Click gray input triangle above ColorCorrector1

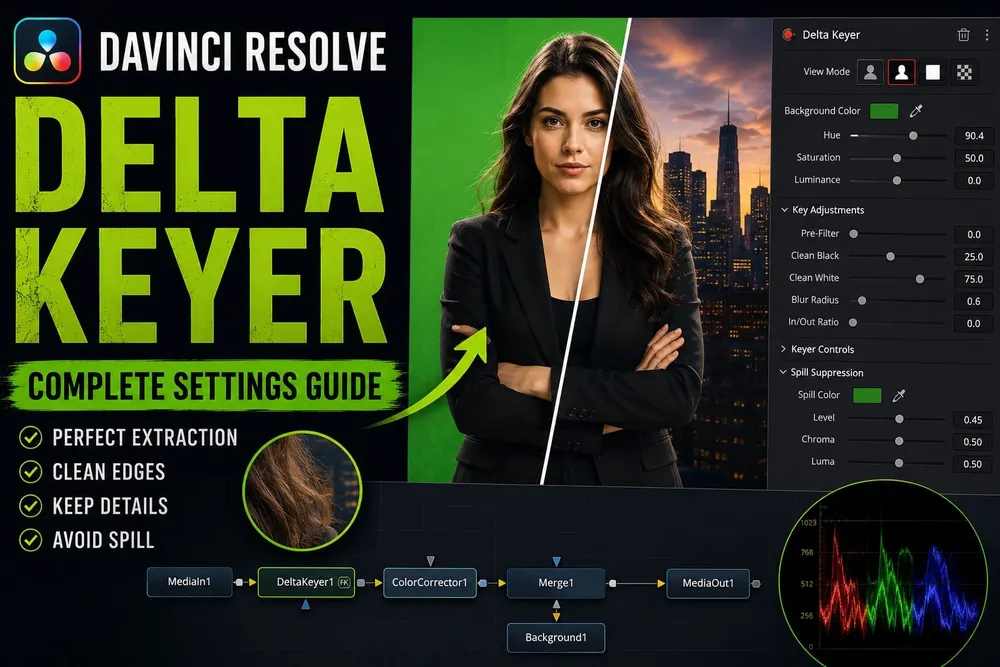click(430, 561)
